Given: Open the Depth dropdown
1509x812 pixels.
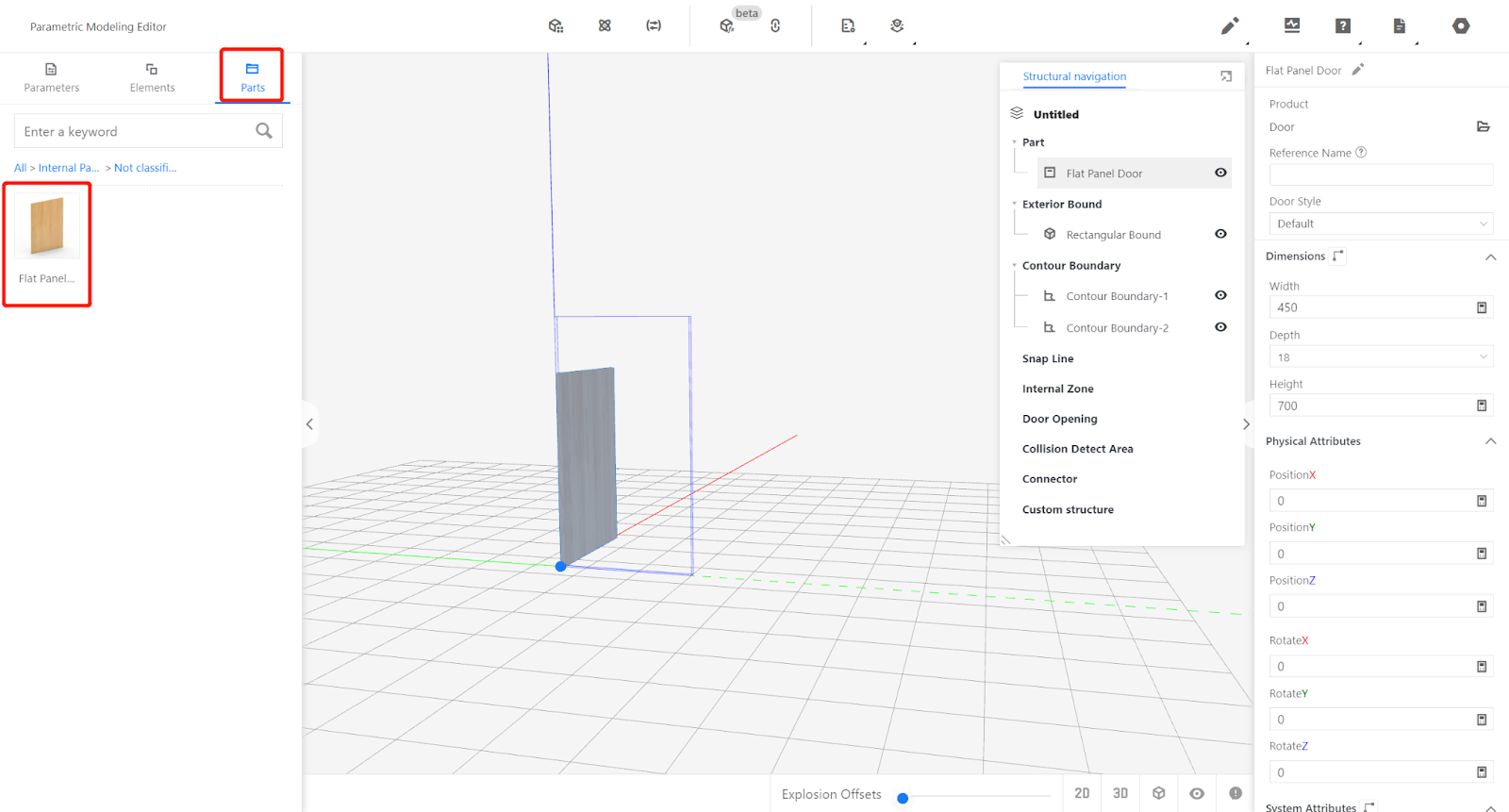Looking at the screenshot, I should (x=1381, y=357).
